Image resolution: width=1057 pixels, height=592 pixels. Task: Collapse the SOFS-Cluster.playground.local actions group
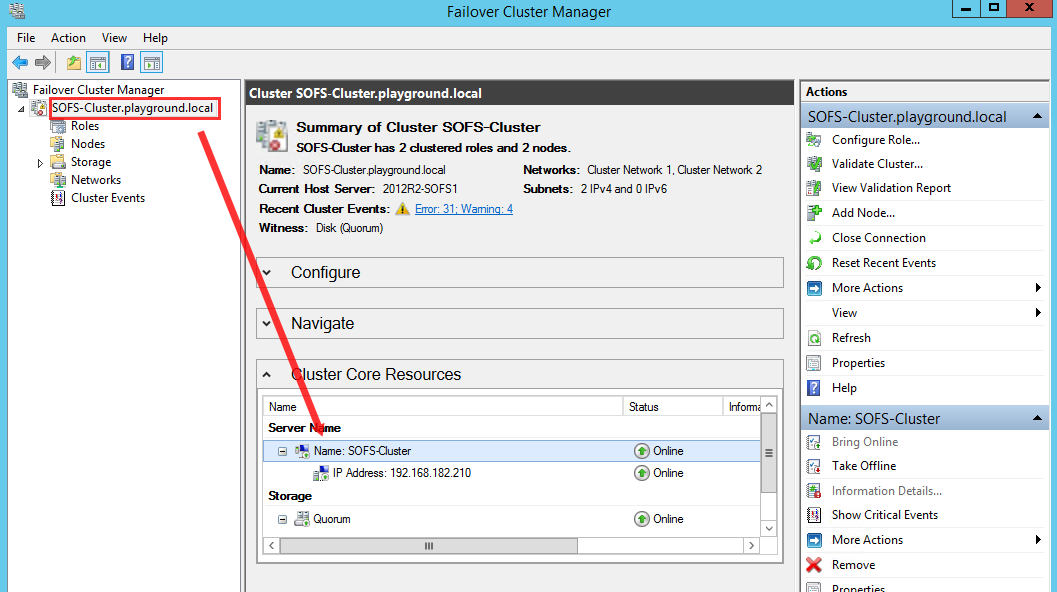tap(1037, 117)
